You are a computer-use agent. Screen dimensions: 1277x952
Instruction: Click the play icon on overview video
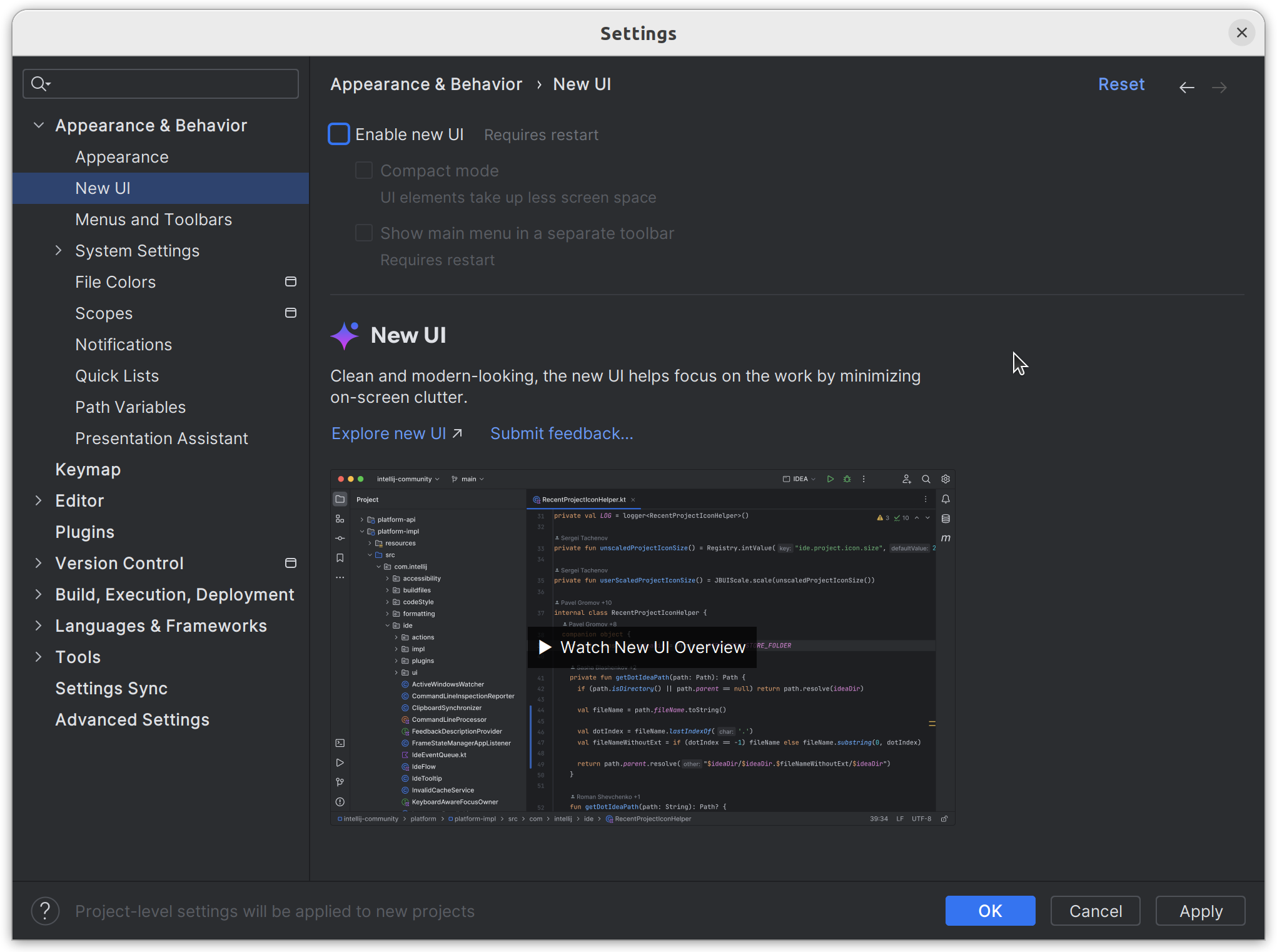pos(545,647)
